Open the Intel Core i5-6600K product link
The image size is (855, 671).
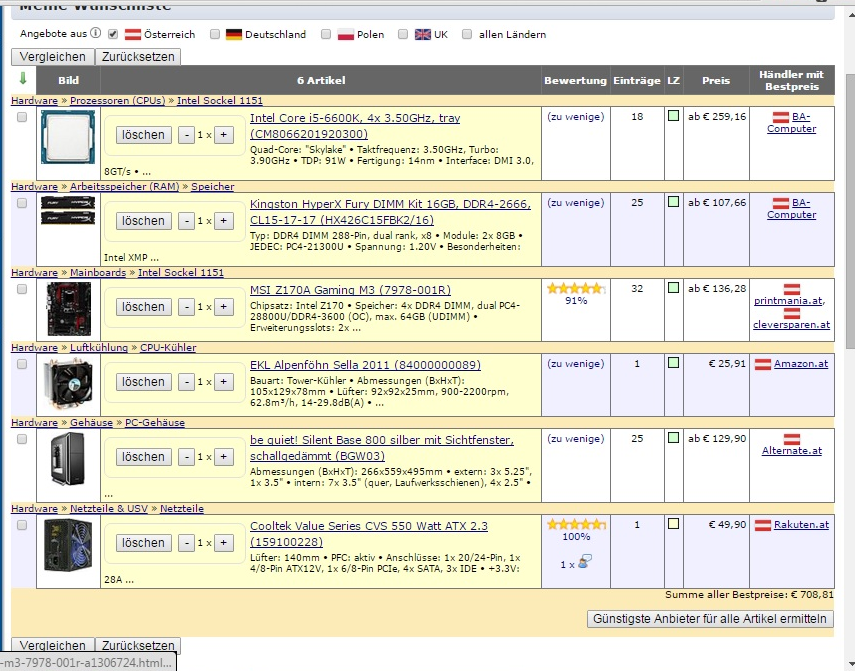click(x=355, y=126)
